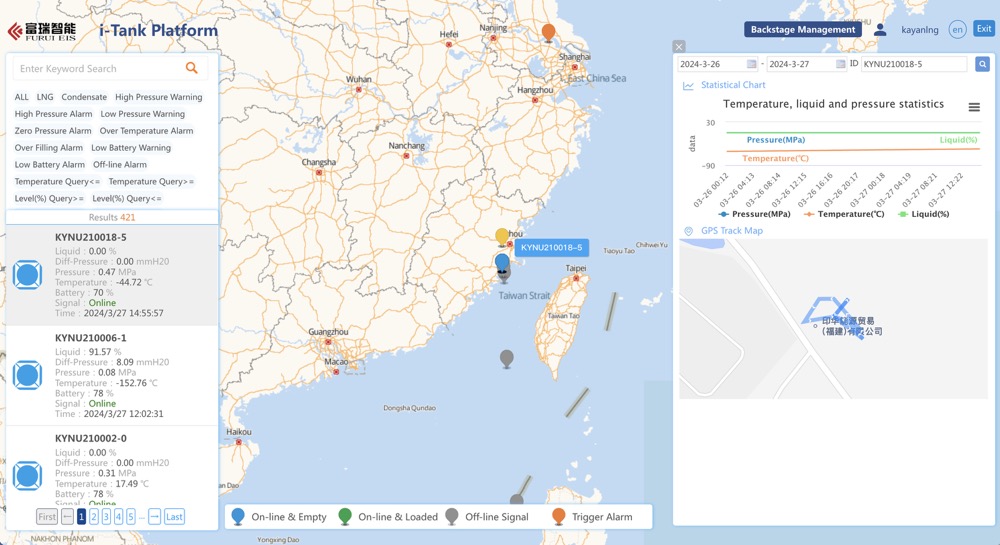Go to results page 4
The width and height of the screenshot is (1000, 545).
coord(118,517)
